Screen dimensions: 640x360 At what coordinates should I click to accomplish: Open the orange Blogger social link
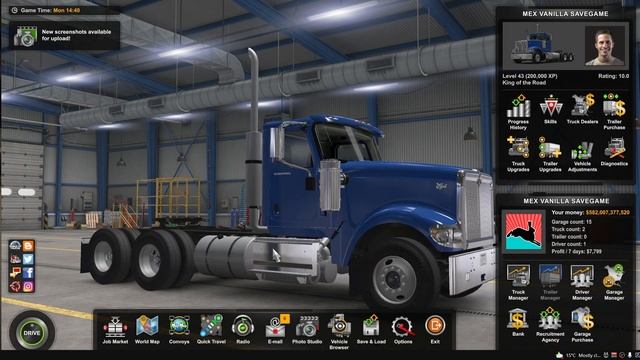[28, 246]
